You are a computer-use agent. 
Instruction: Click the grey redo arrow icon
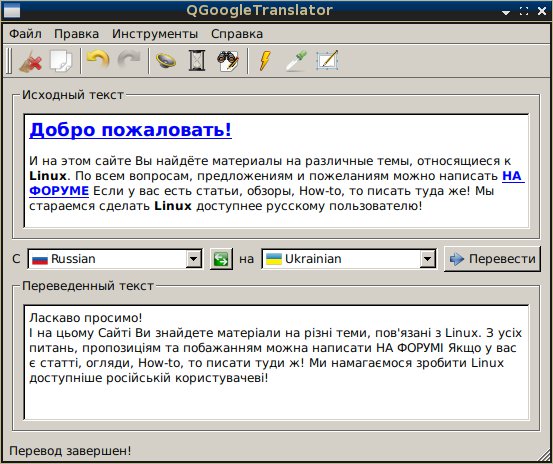(129, 60)
